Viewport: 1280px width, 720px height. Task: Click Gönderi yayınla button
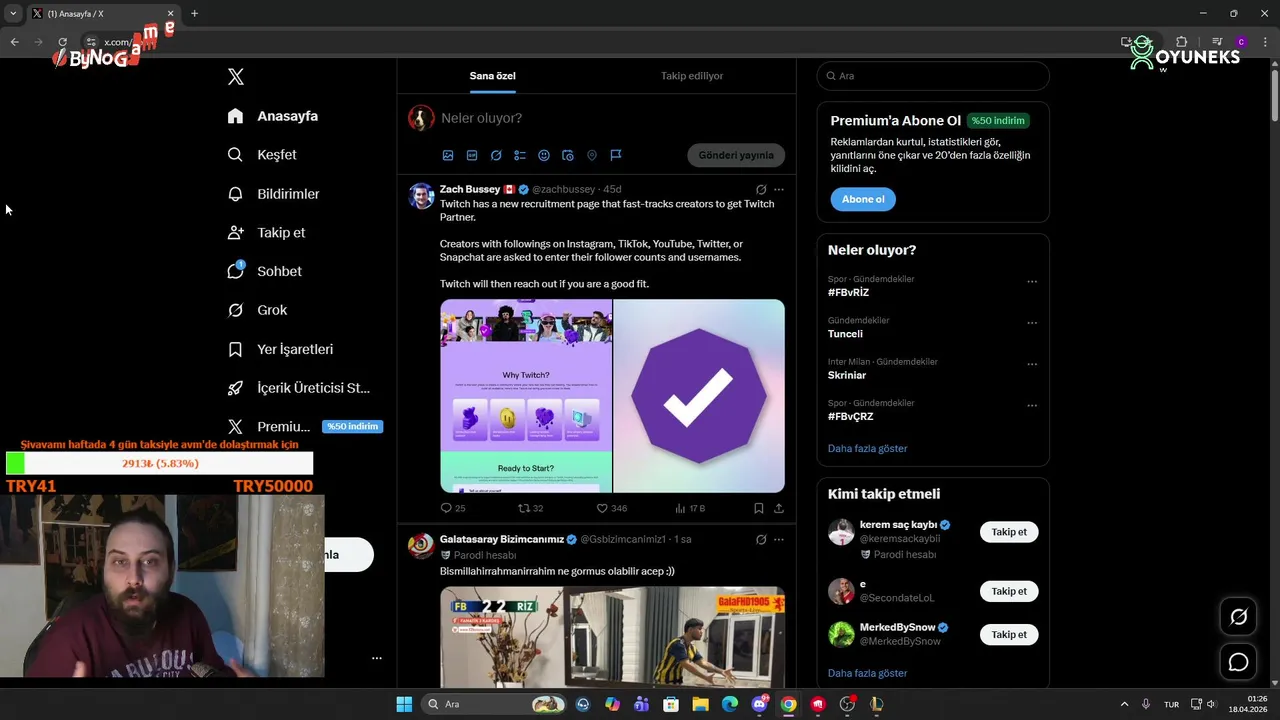click(736, 155)
